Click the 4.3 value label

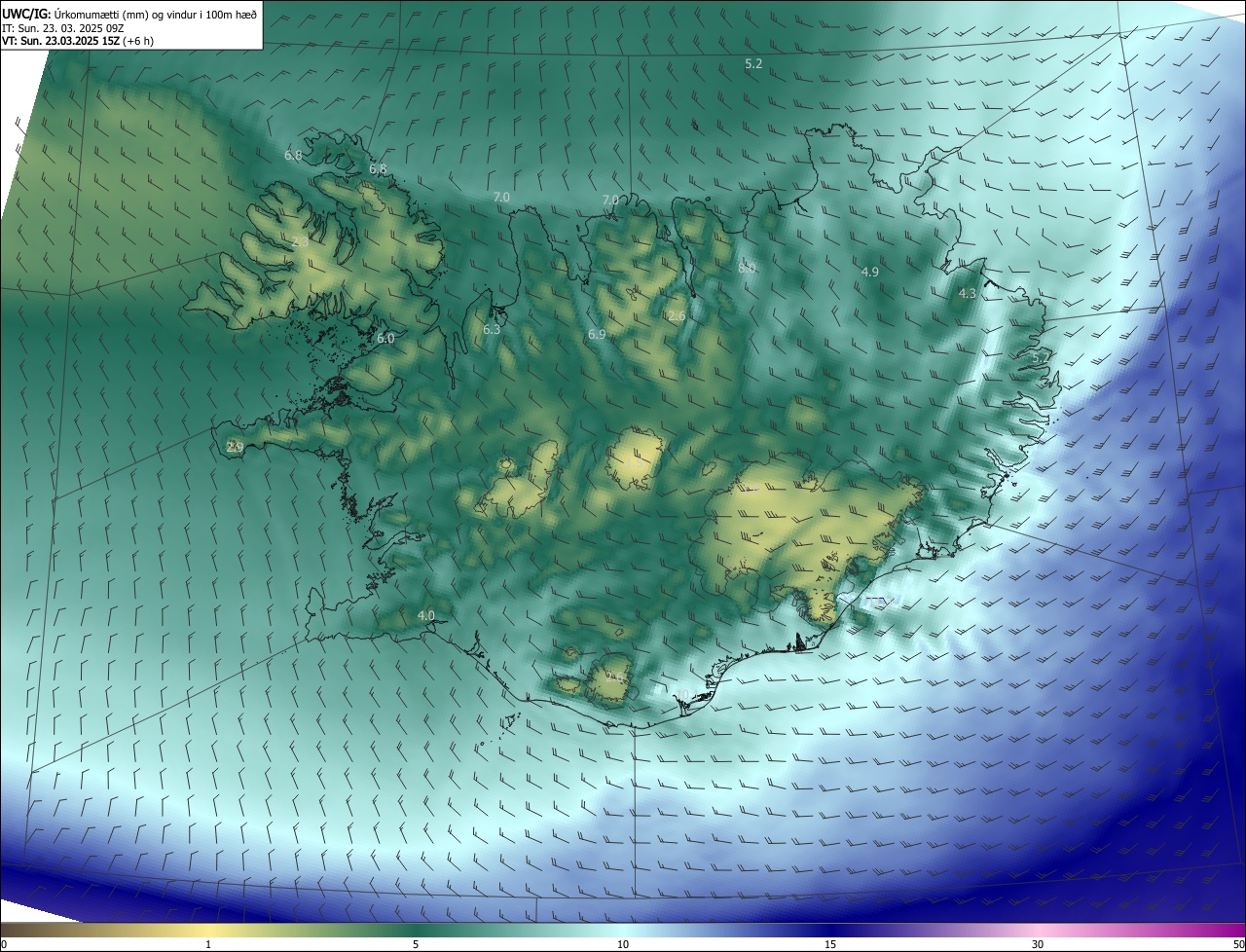[967, 293]
